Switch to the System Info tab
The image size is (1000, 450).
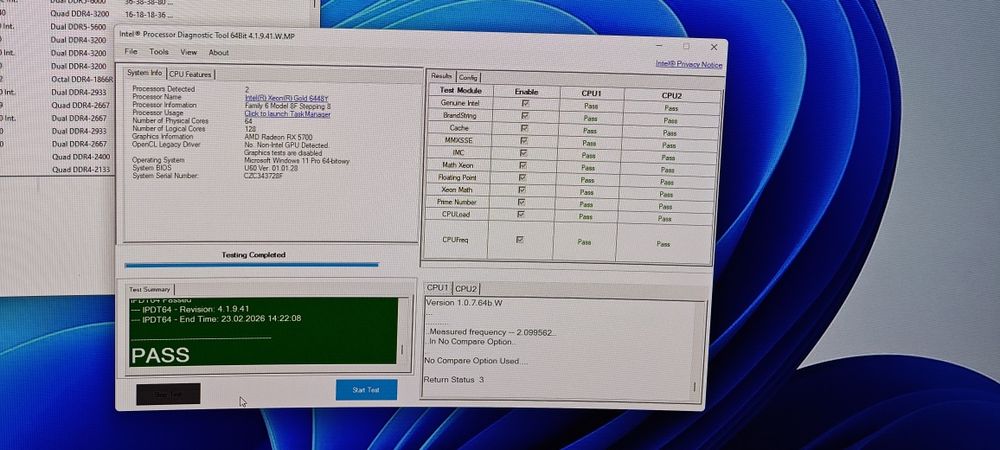(x=145, y=73)
